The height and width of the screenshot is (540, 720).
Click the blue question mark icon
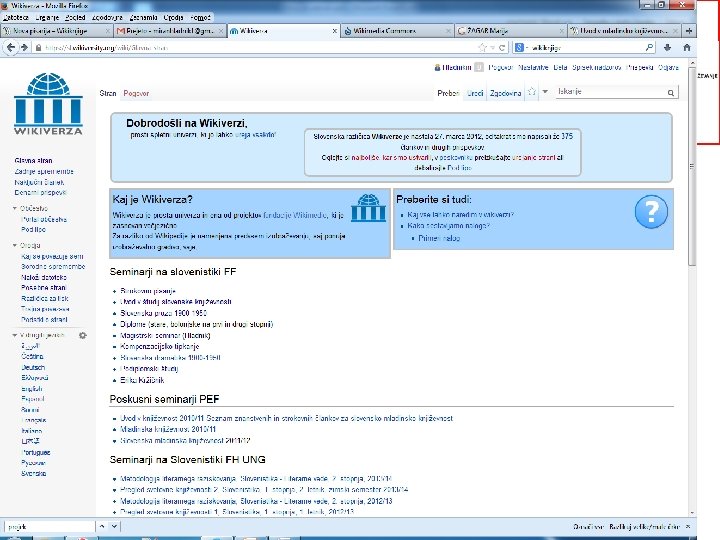point(651,211)
